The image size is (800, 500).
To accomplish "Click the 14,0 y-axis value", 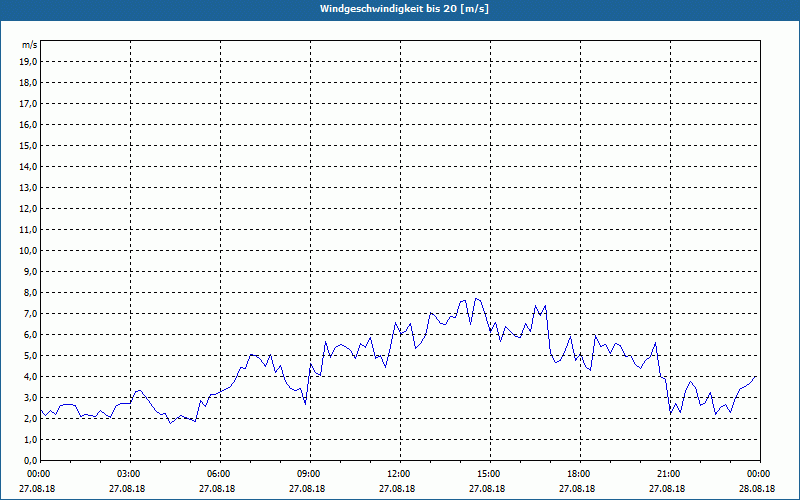I will pyautogui.click(x=28, y=166).
